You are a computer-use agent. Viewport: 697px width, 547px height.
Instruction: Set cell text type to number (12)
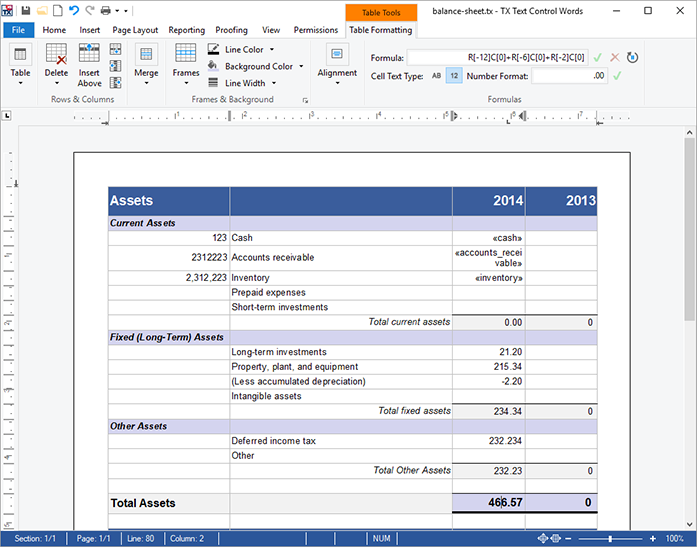[454, 76]
